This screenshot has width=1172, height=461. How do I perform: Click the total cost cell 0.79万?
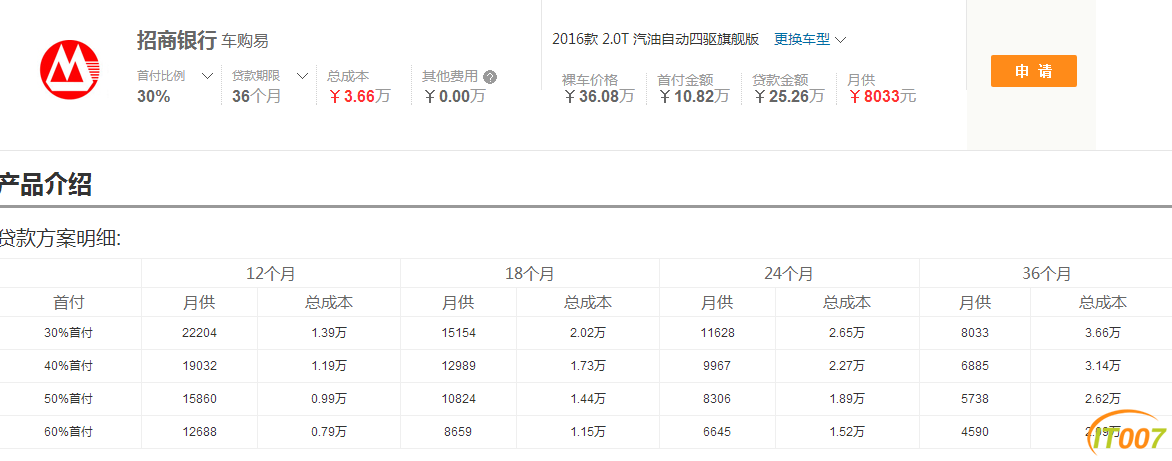point(329,432)
